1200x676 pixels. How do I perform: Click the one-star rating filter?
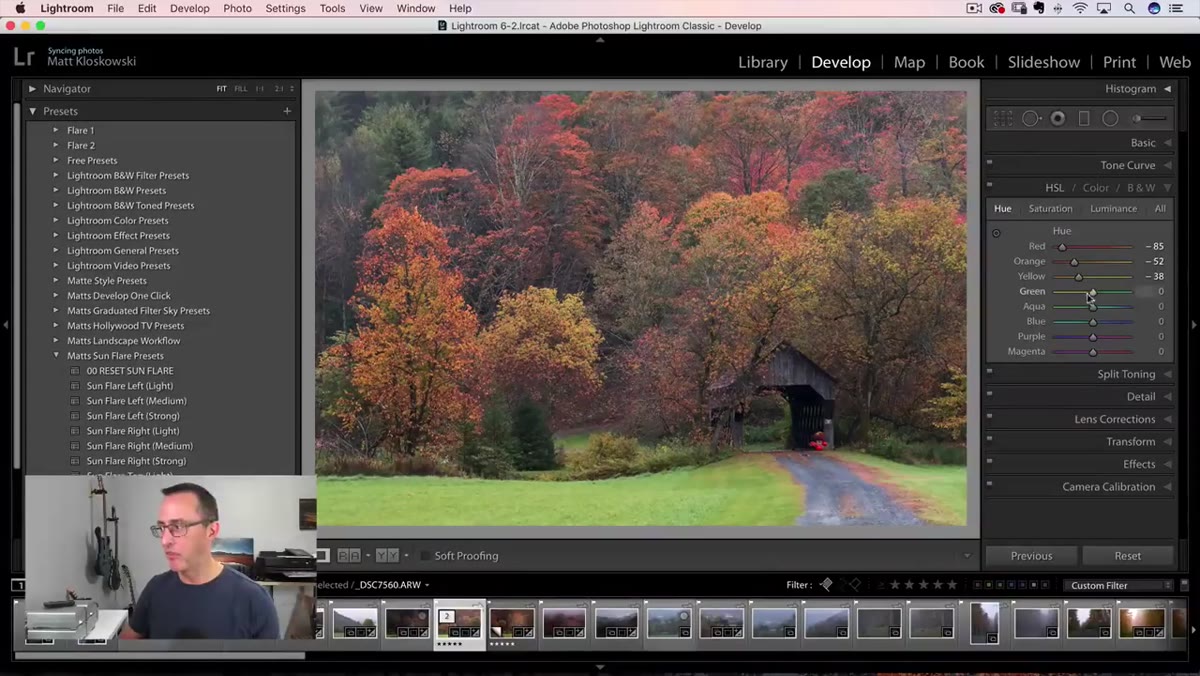[x=895, y=585]
